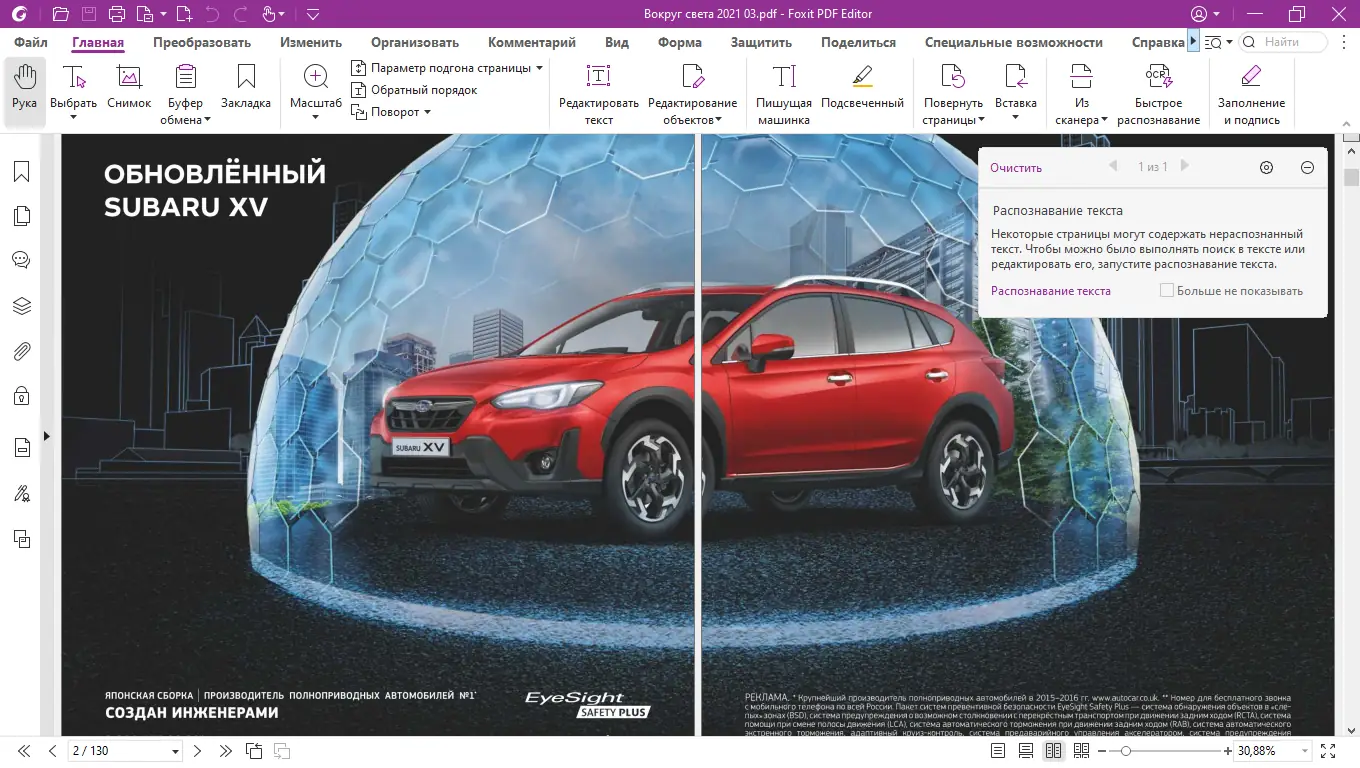Switch to the Изменить tab
Screen dimensions: 1360x768
click(x=311, y=42)
